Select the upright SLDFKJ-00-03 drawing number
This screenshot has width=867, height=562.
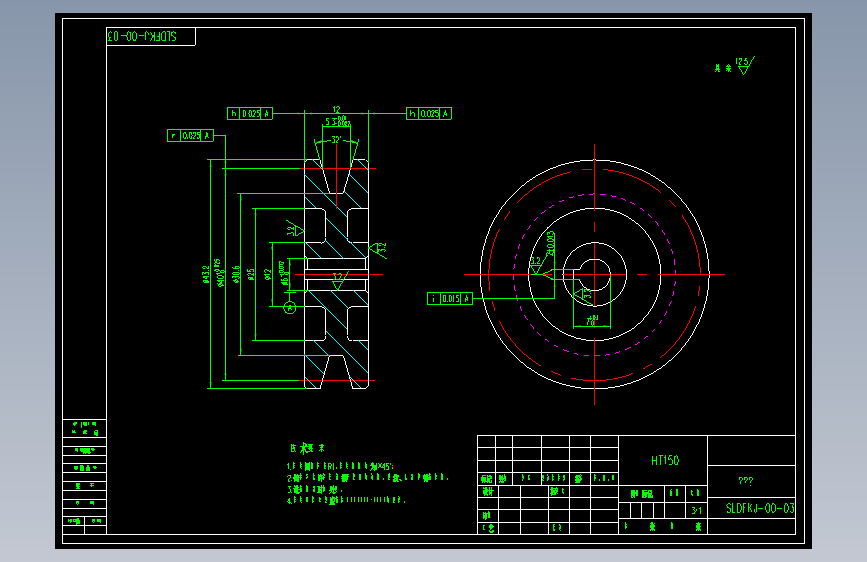760,508
